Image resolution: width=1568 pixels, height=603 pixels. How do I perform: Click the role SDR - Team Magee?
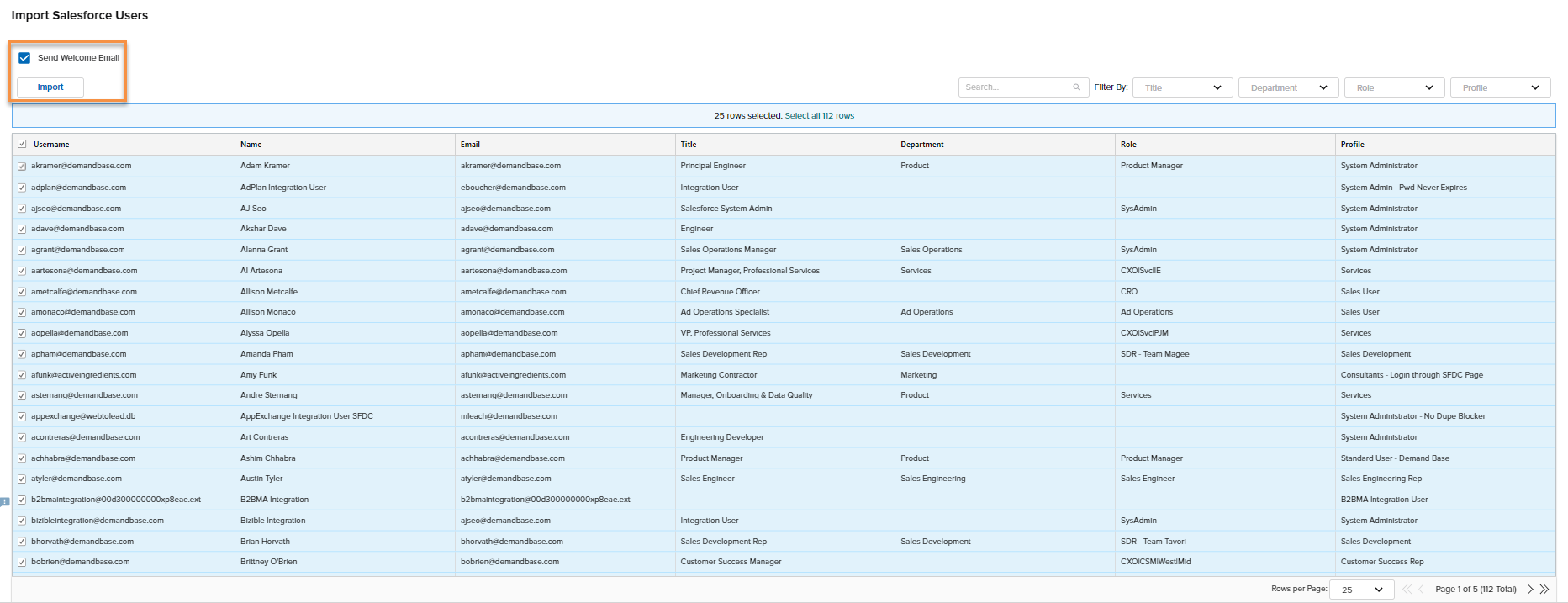pyautogui.click(x=1155, y=354)
